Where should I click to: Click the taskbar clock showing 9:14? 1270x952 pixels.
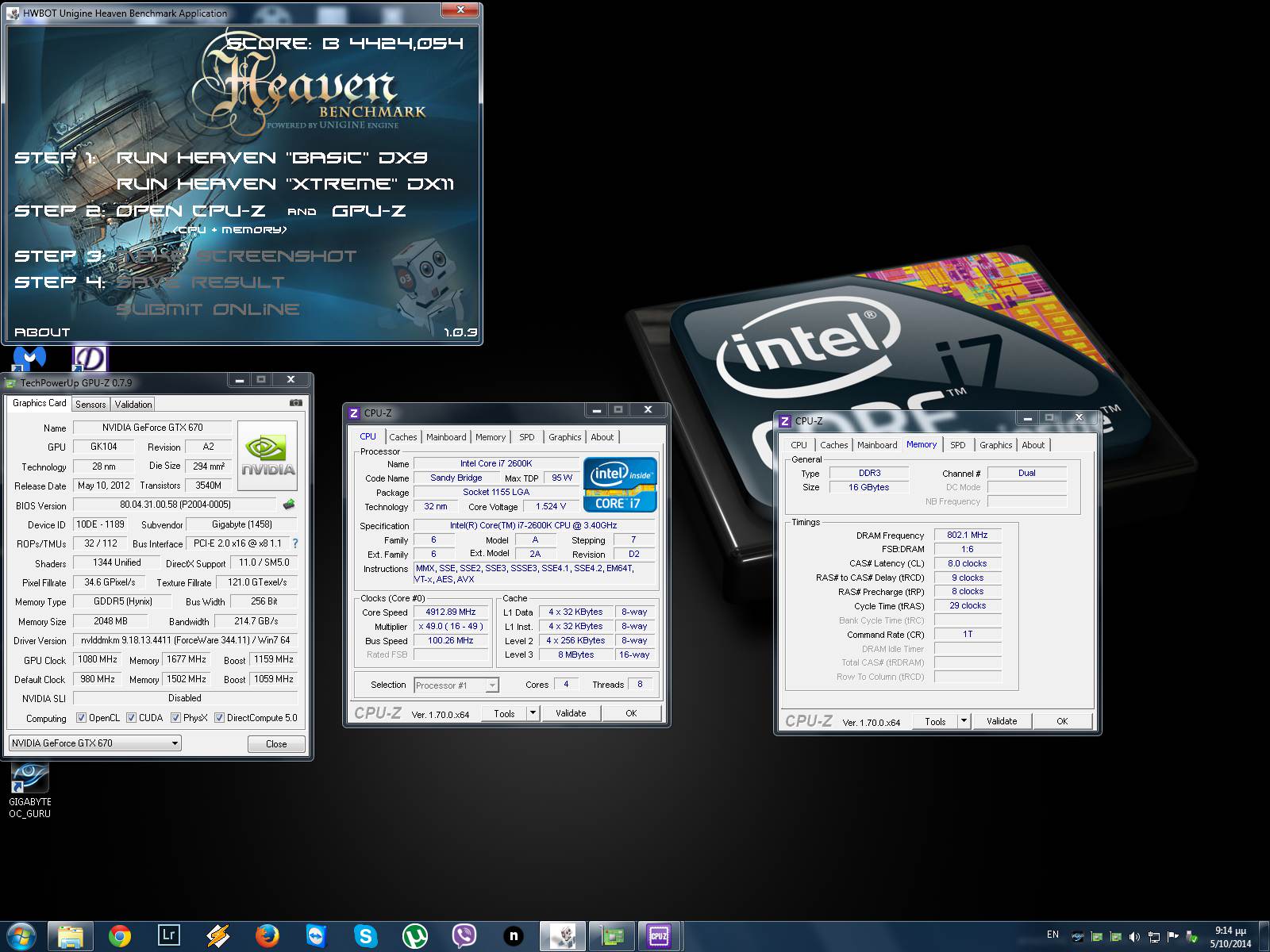tap(1230, 937)
